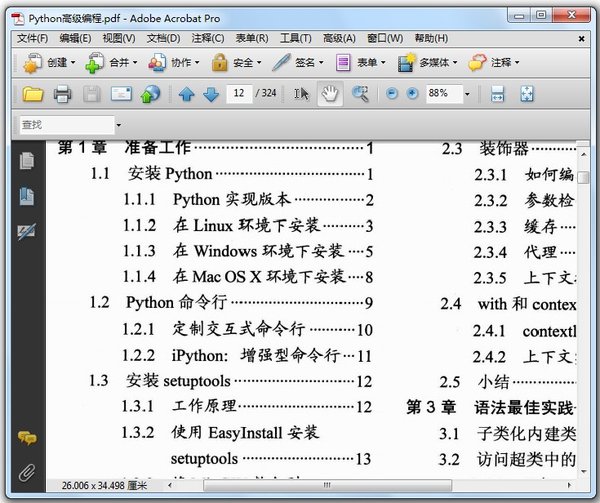600x503 pixels.
Task: Click the fit one full page icon
Action: point(527,94)
